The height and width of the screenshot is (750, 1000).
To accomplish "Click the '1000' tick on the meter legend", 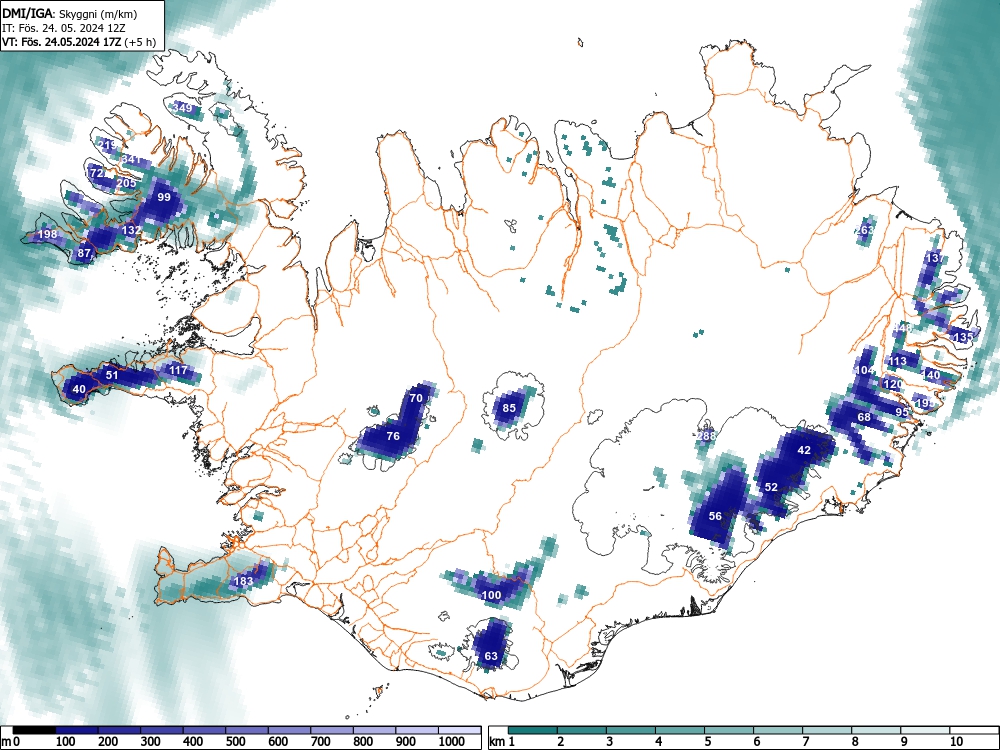I will click(451, 742).
